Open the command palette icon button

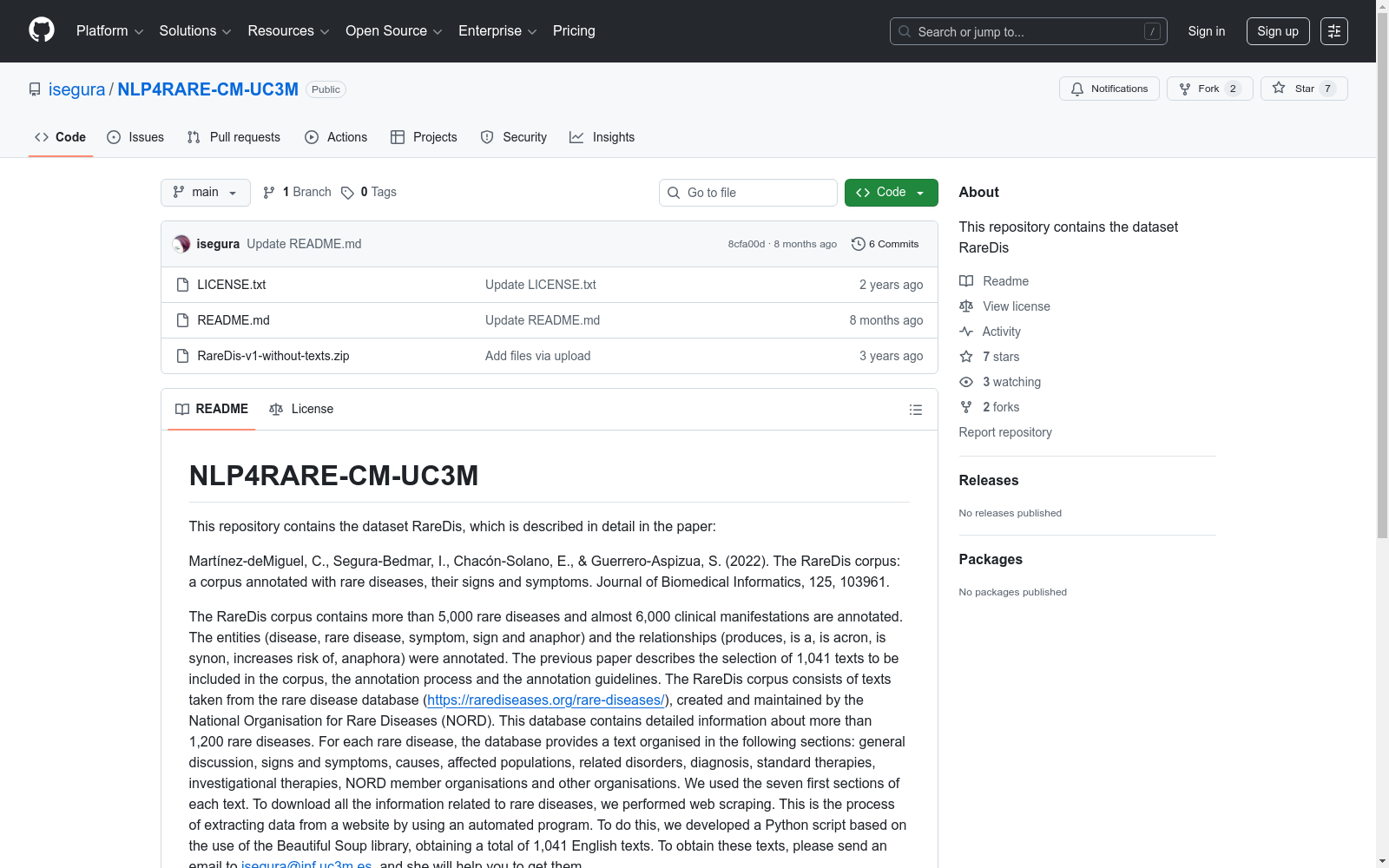1334,31
